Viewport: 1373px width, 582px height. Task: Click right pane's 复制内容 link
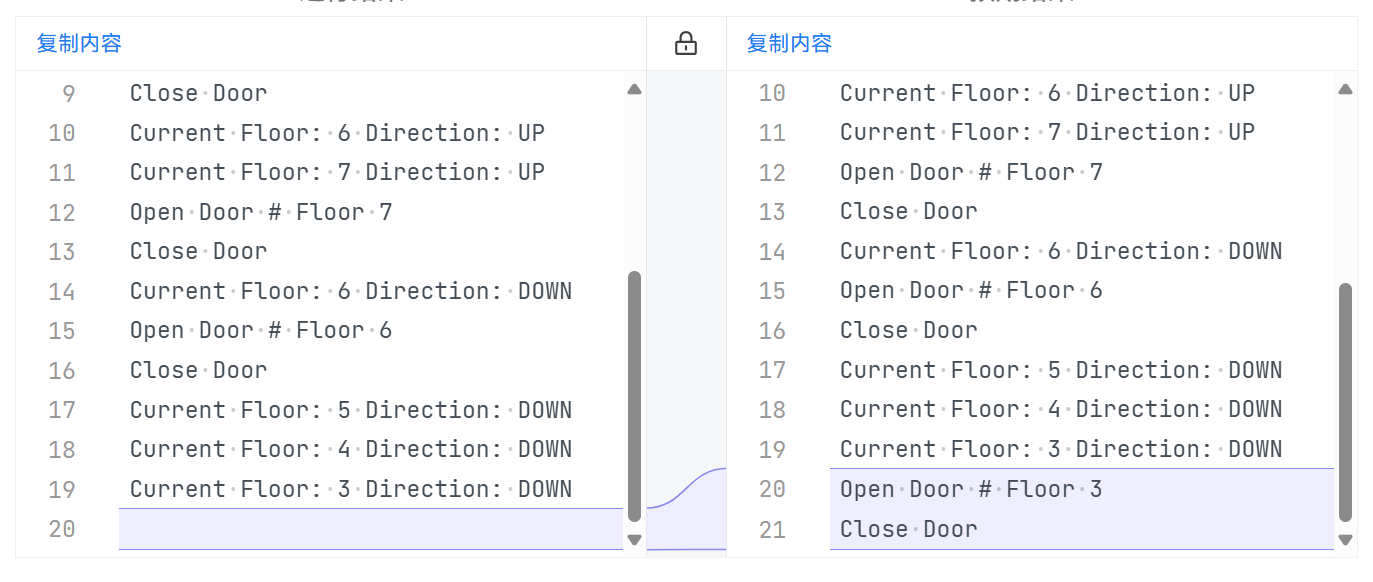pyautogui.click(x=789, y=43)
